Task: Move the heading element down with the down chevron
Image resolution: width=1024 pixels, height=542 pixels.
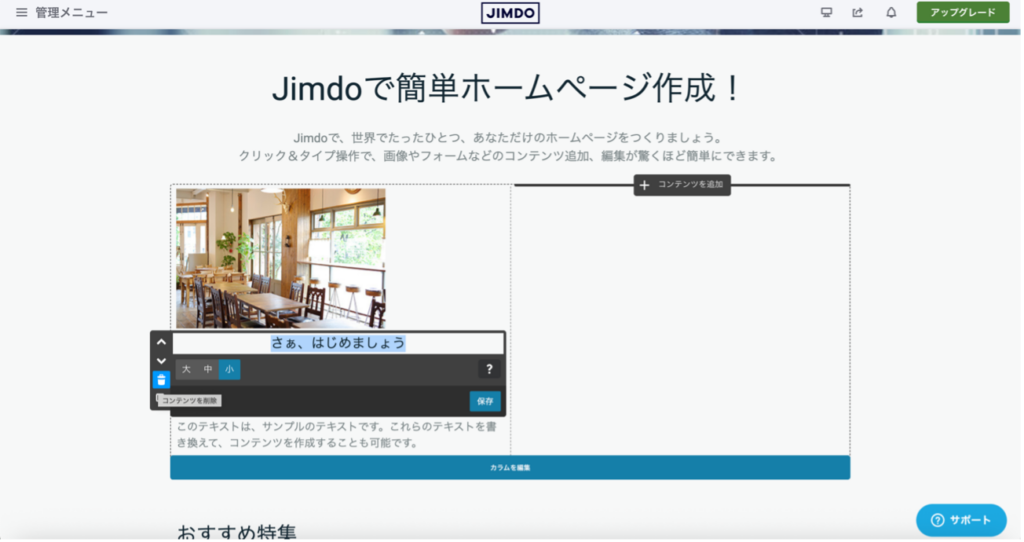Action: [x=162, y=362]
